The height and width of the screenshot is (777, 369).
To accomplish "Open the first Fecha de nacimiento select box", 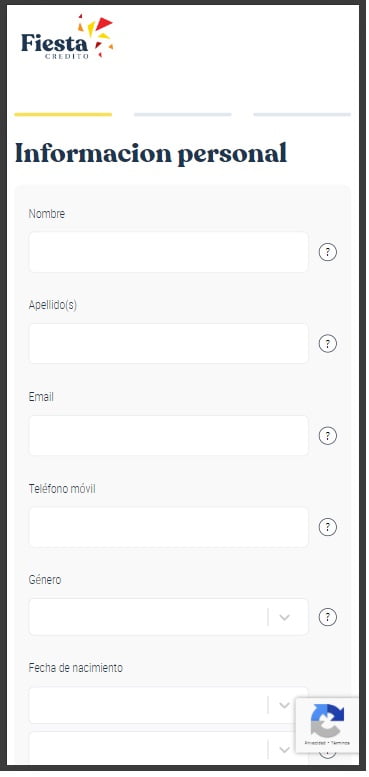I will [x=168, y=705].
